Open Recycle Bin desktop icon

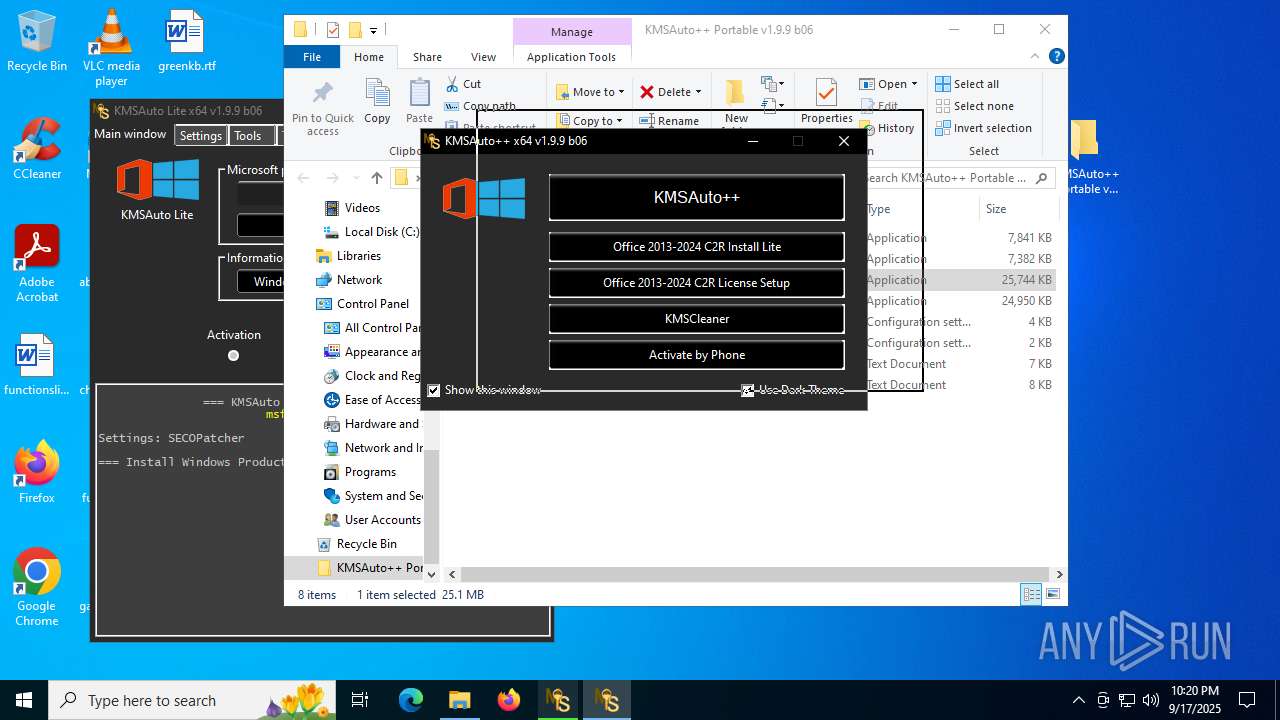(37, 41)
